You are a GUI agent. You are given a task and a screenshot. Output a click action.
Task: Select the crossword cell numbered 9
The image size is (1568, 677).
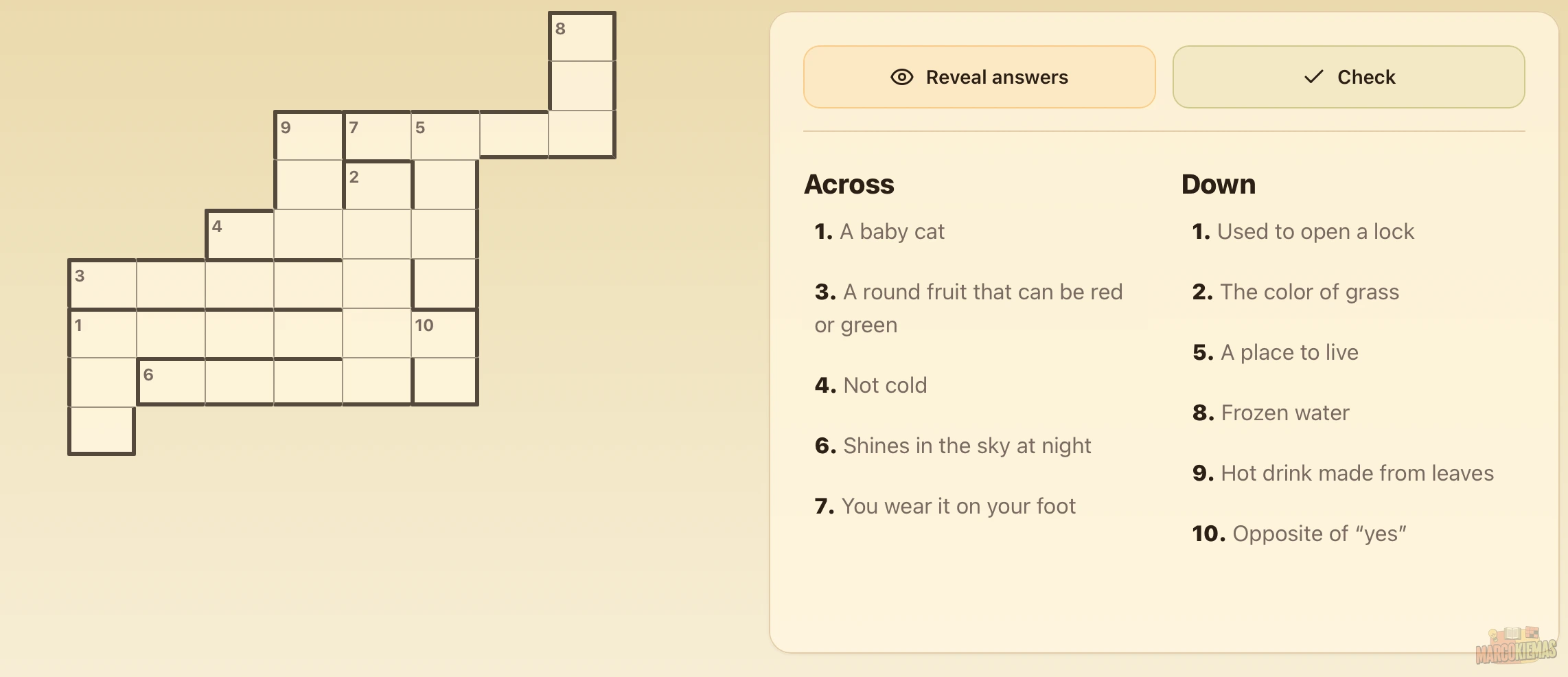[x=308, y=136]
